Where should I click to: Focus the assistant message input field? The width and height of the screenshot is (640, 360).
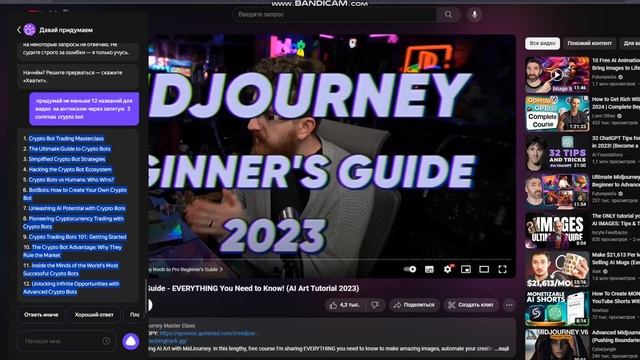66,341
